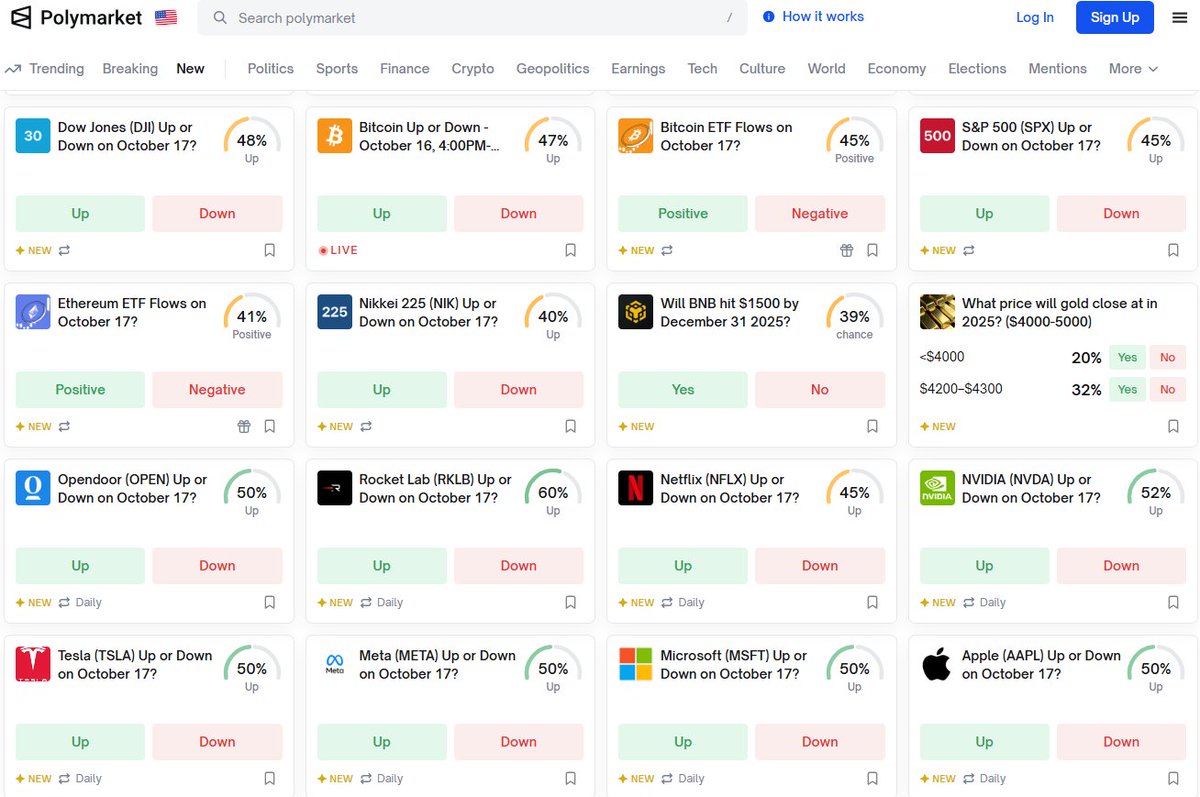Image resolution: width=1200 pixels, height=797 pixels.
Task: Bet Up on Microsoft (MSFT)
Action: click(683, 741)
